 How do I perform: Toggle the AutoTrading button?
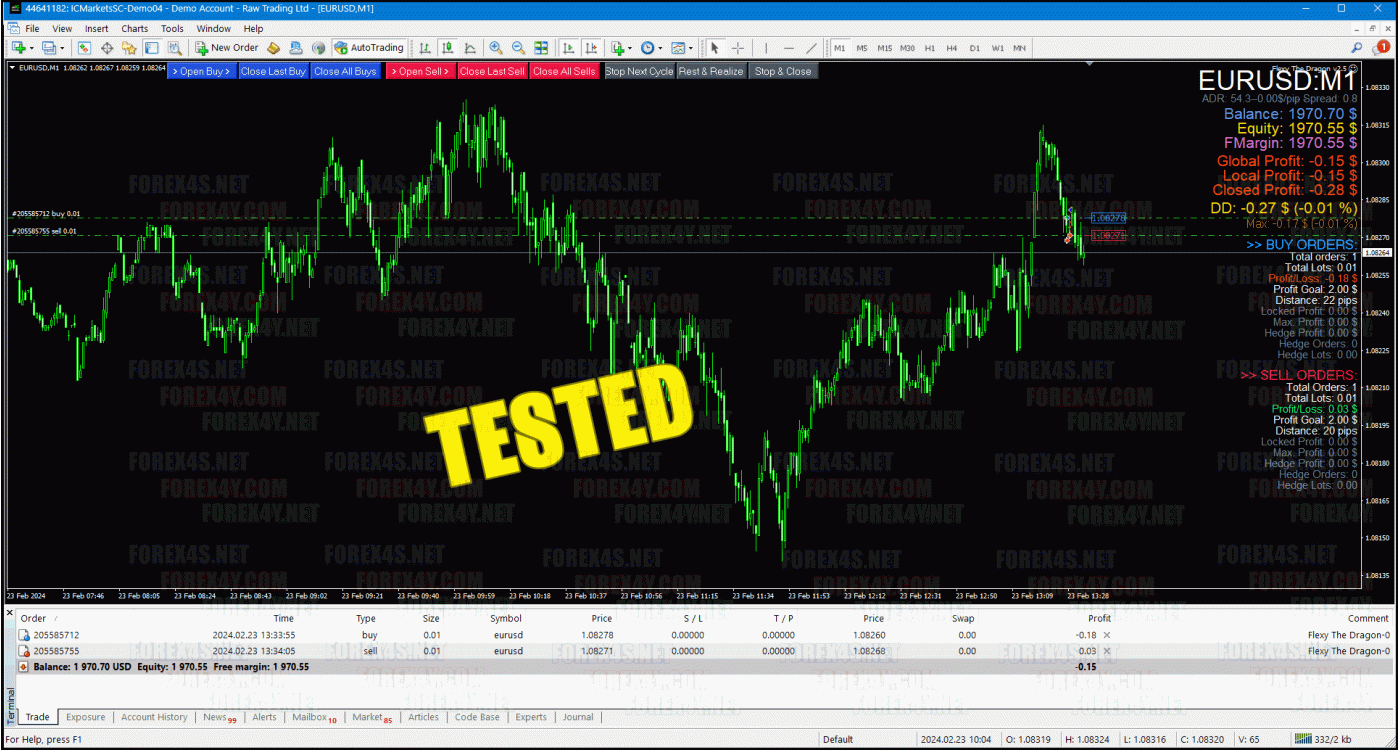(369, 48)
